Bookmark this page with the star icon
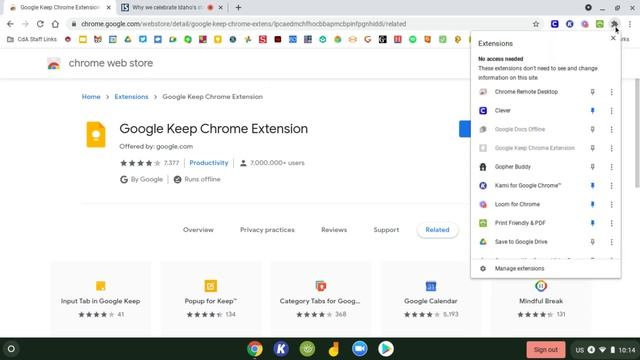640x360 pixels. [x=536, y=24]
